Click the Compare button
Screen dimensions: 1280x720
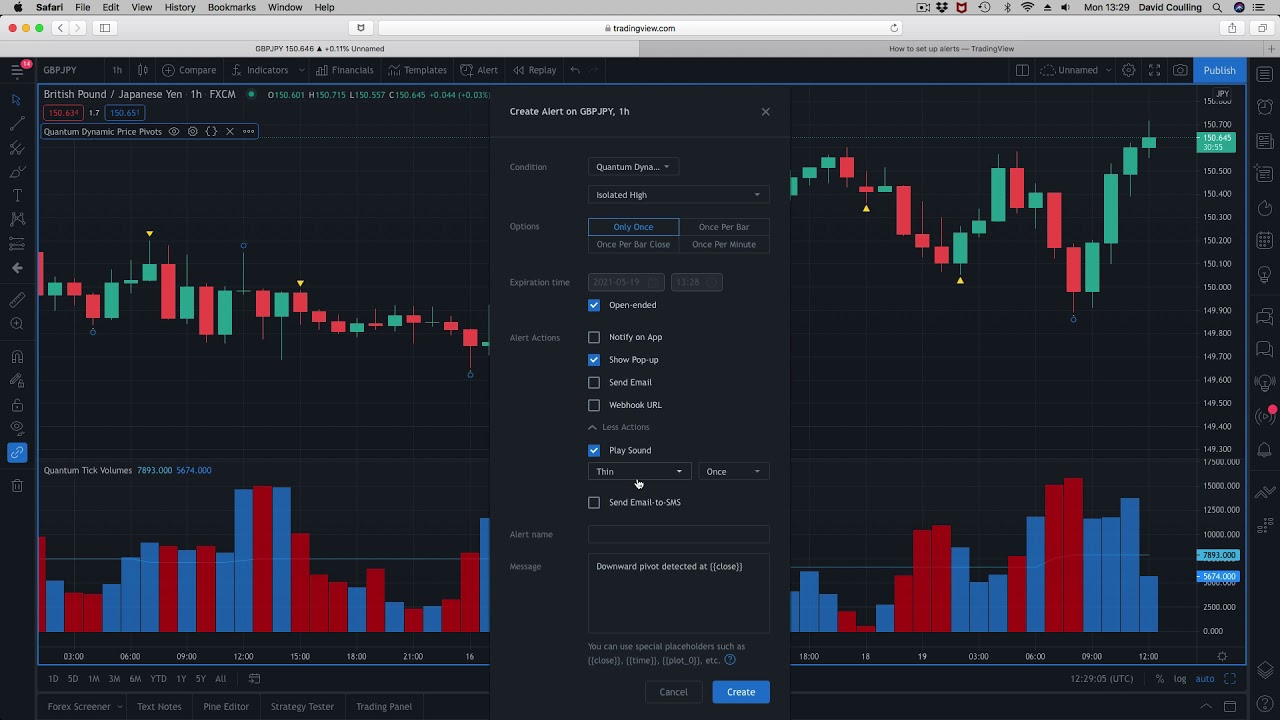click(189, 70)
